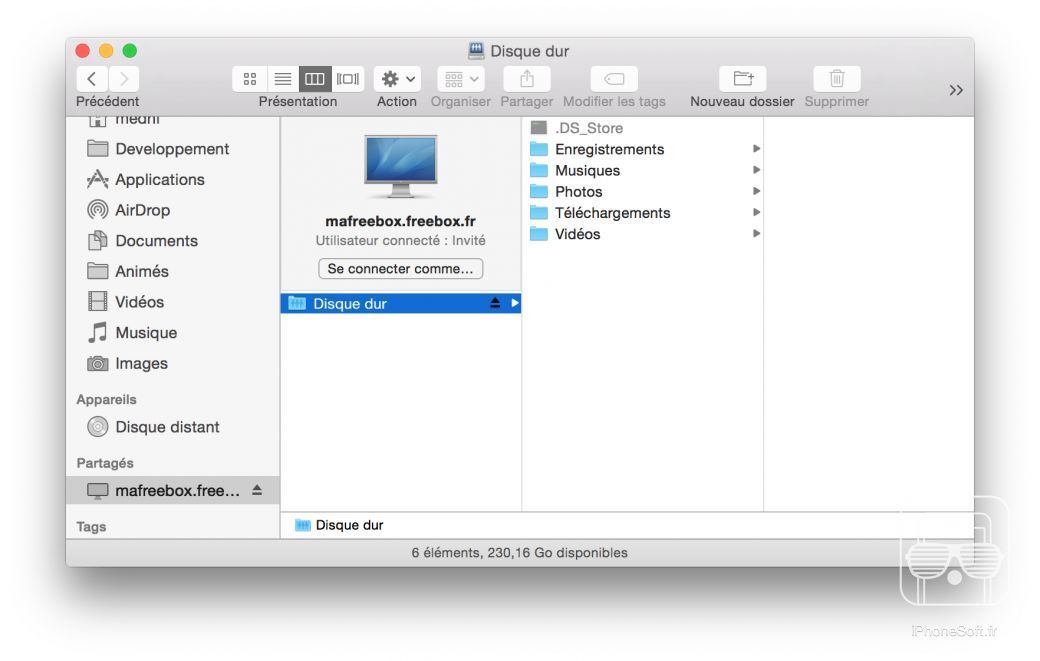Click the Tags sidebar section header

tap(91, 527)
